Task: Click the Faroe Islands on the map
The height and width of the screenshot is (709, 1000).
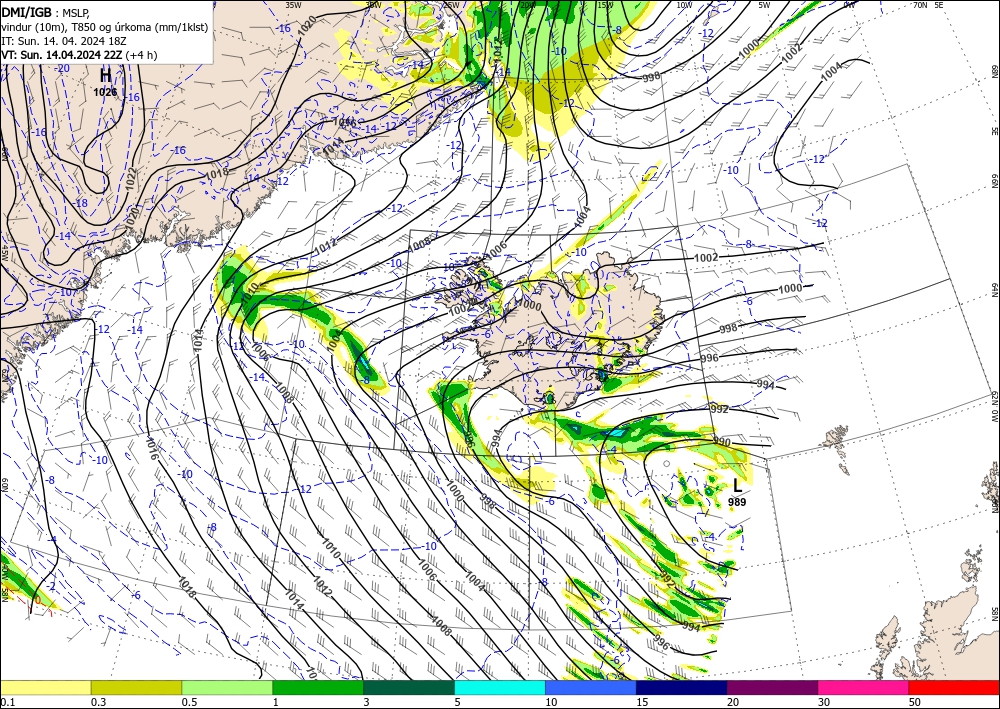Action: [836, 438]
